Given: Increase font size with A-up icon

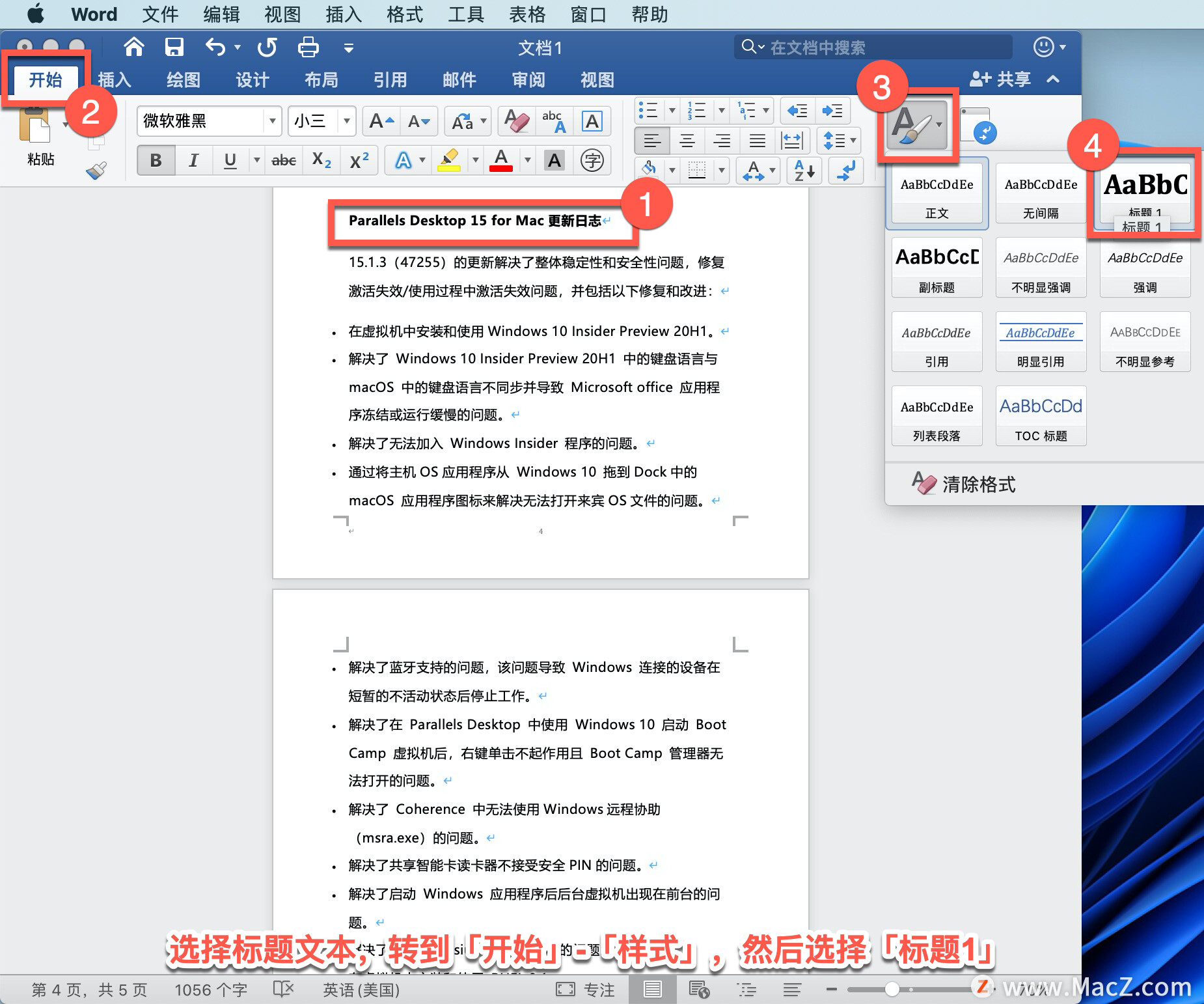Looking at the screenshot, I should pos(381,121).
